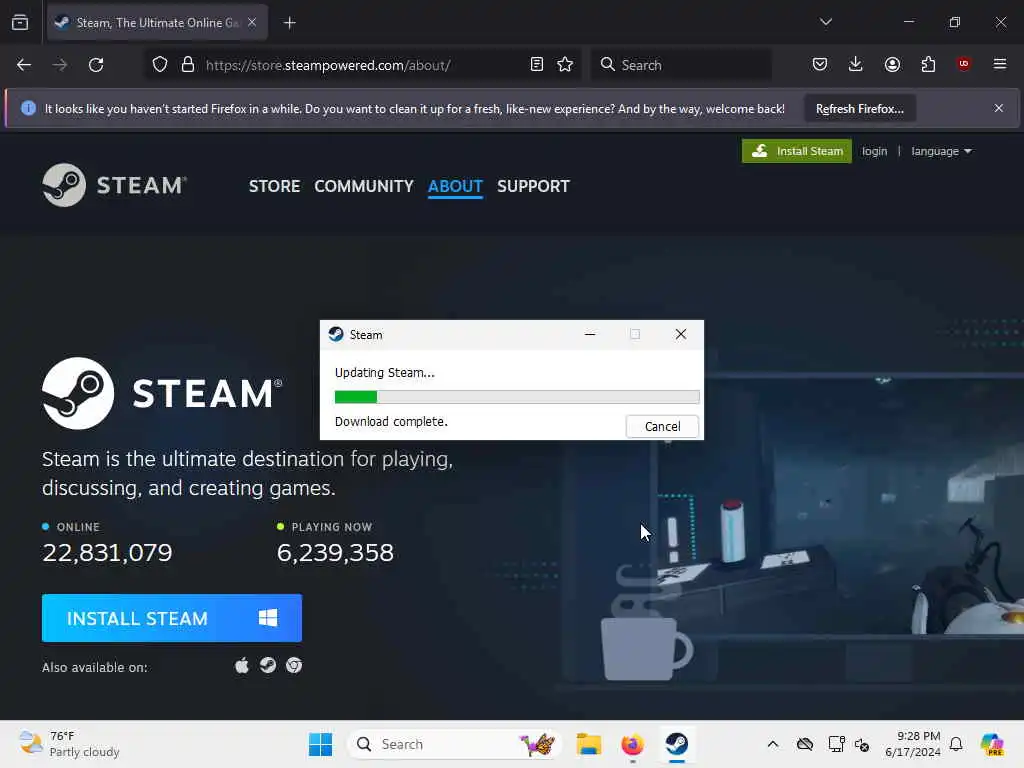Expand the language dropdown
The image size is (1024, 768).
(x=941, y=151)
